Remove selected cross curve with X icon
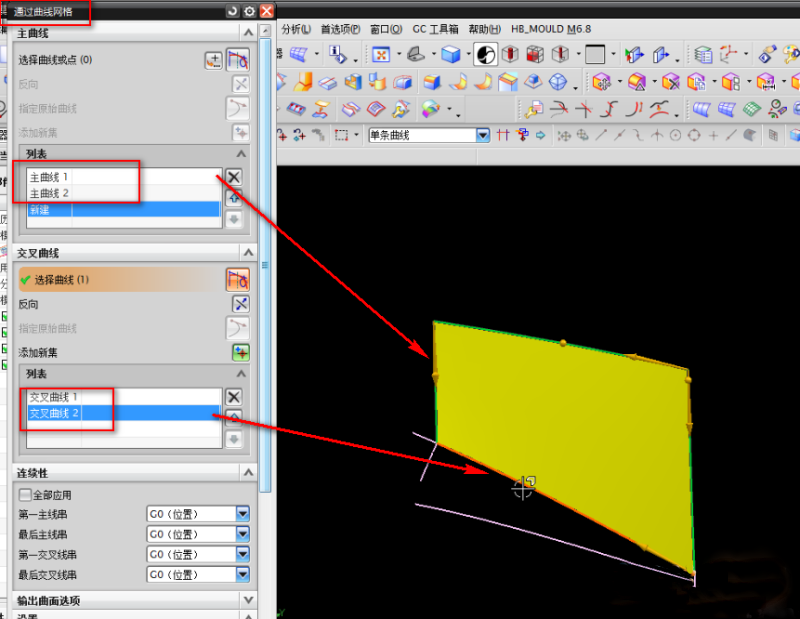 pyautogui.click(x=233, y=397)
